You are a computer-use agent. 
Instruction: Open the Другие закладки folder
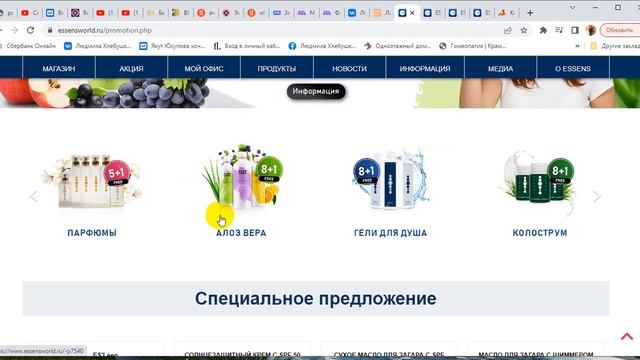coord(615,46)
